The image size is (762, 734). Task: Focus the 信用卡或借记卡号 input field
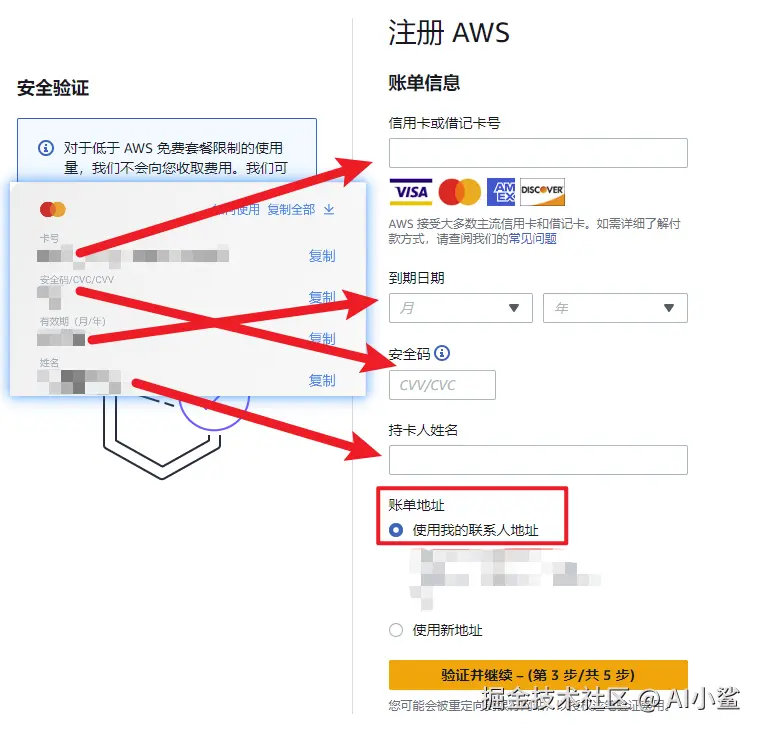[x=538, y=153]
